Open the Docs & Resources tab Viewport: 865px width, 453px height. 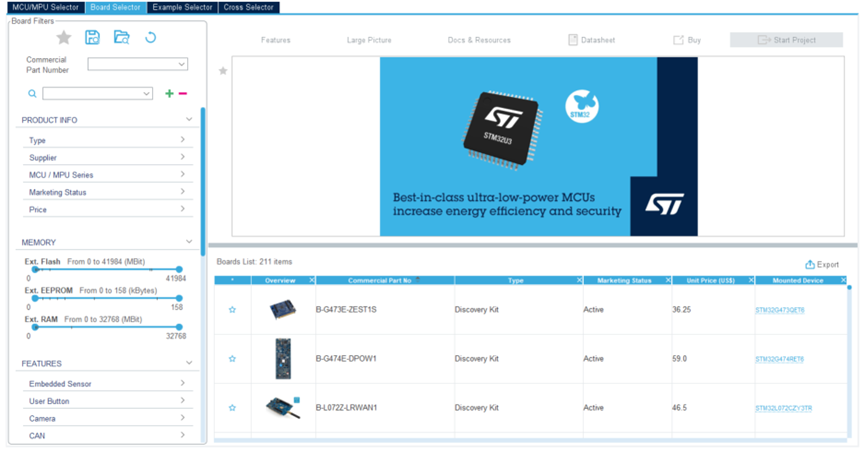479,40
